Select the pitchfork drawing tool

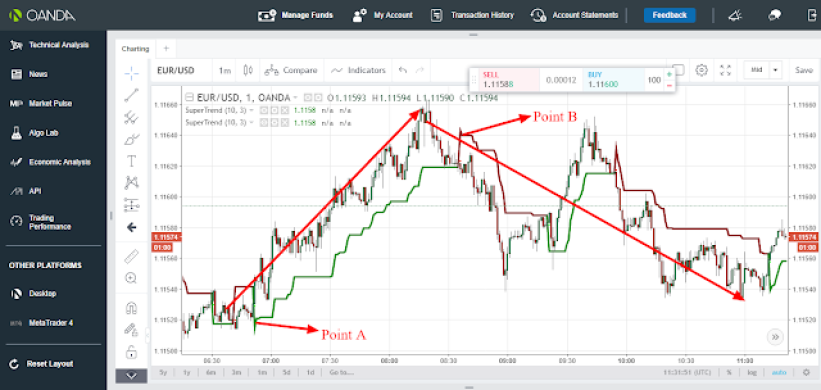(131, 118)
